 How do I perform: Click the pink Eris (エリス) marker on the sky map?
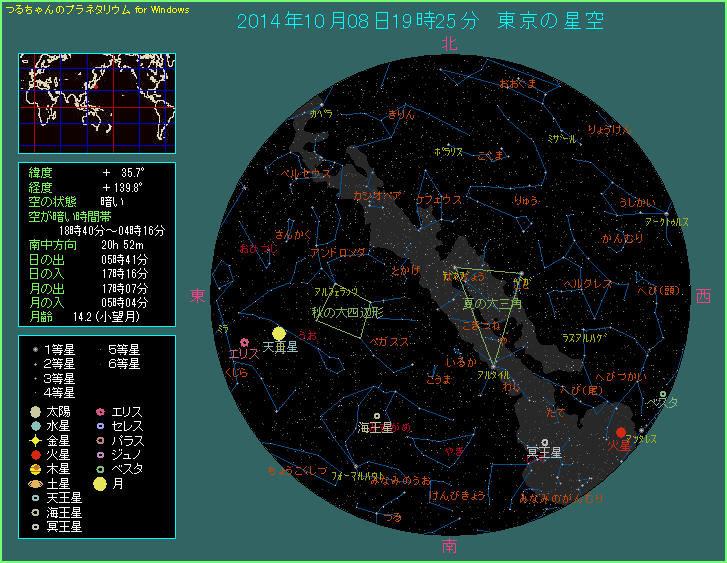pyautogui.click(x=244, y=342)
